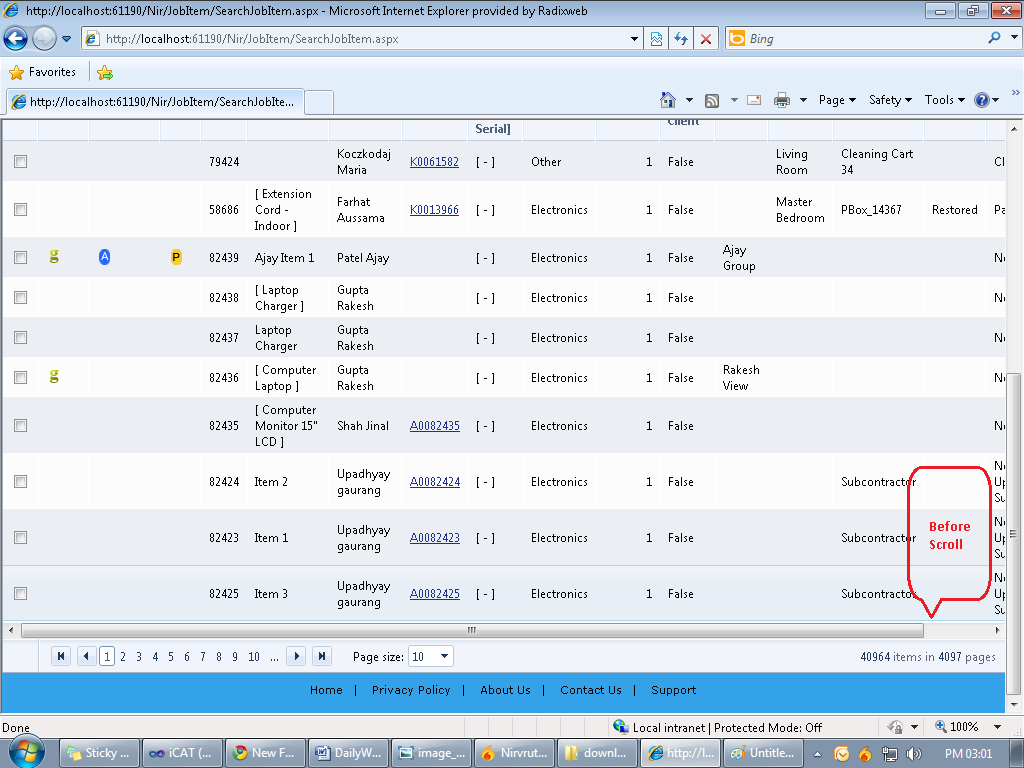Image resolution: width=1024 pixels, height=768 pixels.
Task: Open link K0061582
Action: click(x=434, y=161)
